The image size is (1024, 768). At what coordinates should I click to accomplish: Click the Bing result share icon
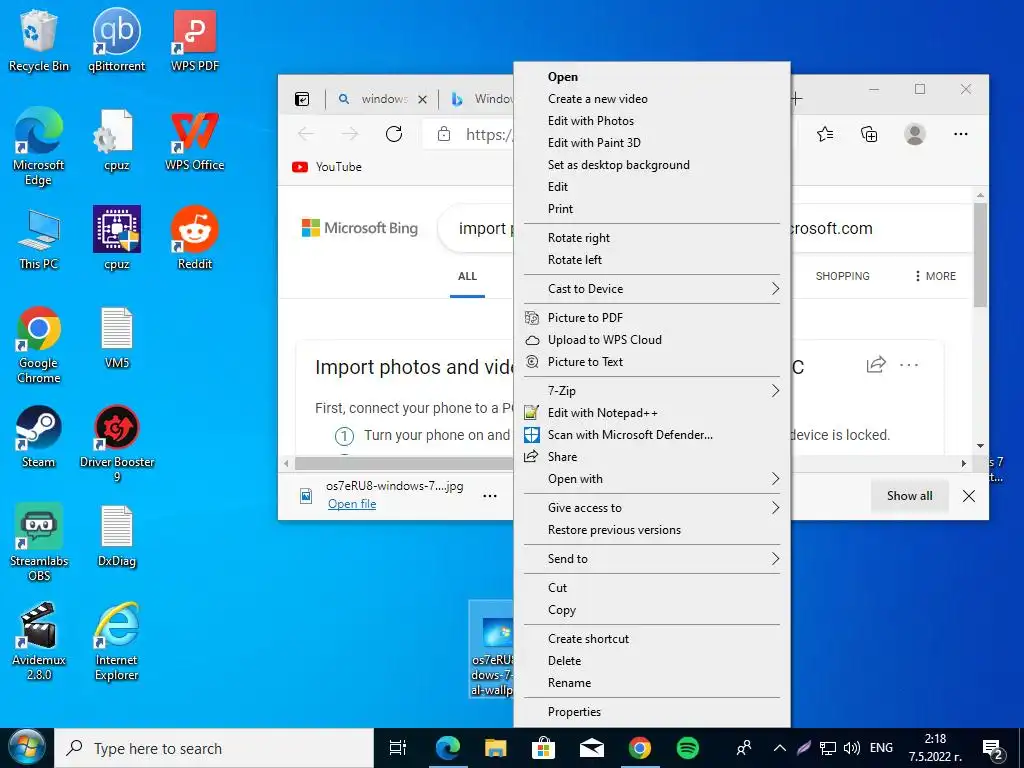[876, 364]
